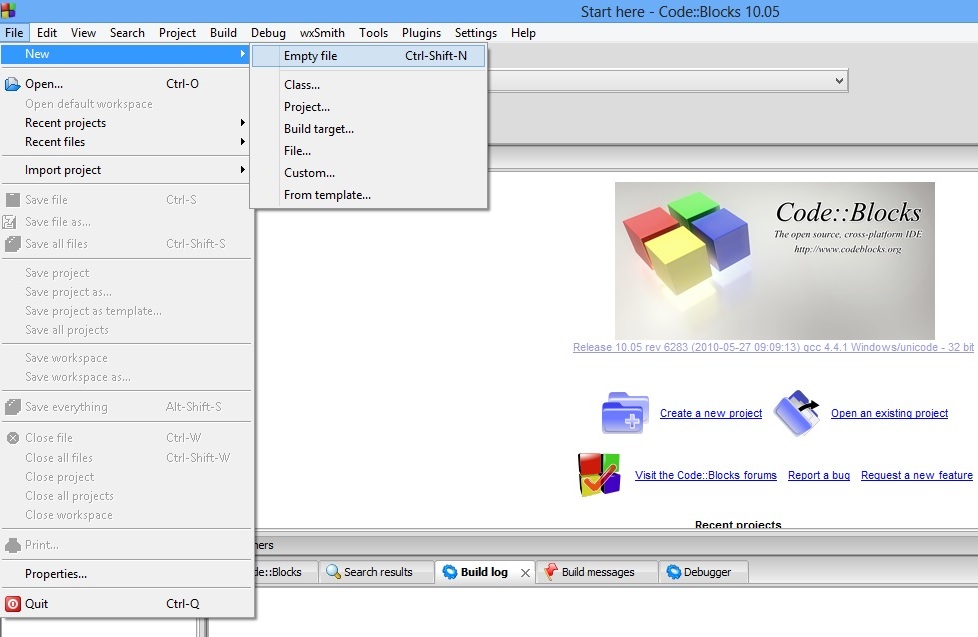
Task: Choose Build target... from New submenu
Action: click(x=369, y=129)
